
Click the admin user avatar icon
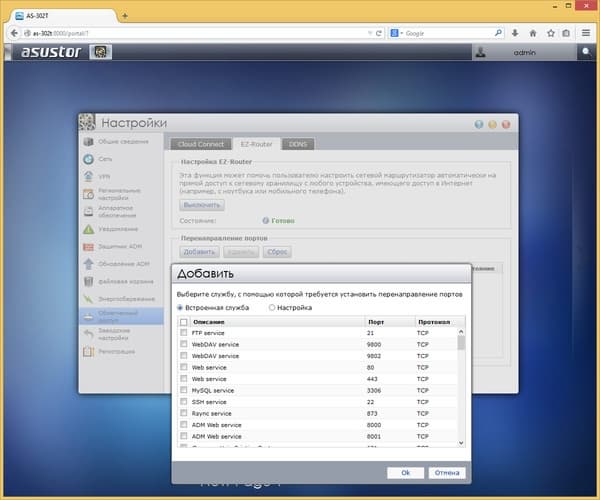click(x=481, y=52)
